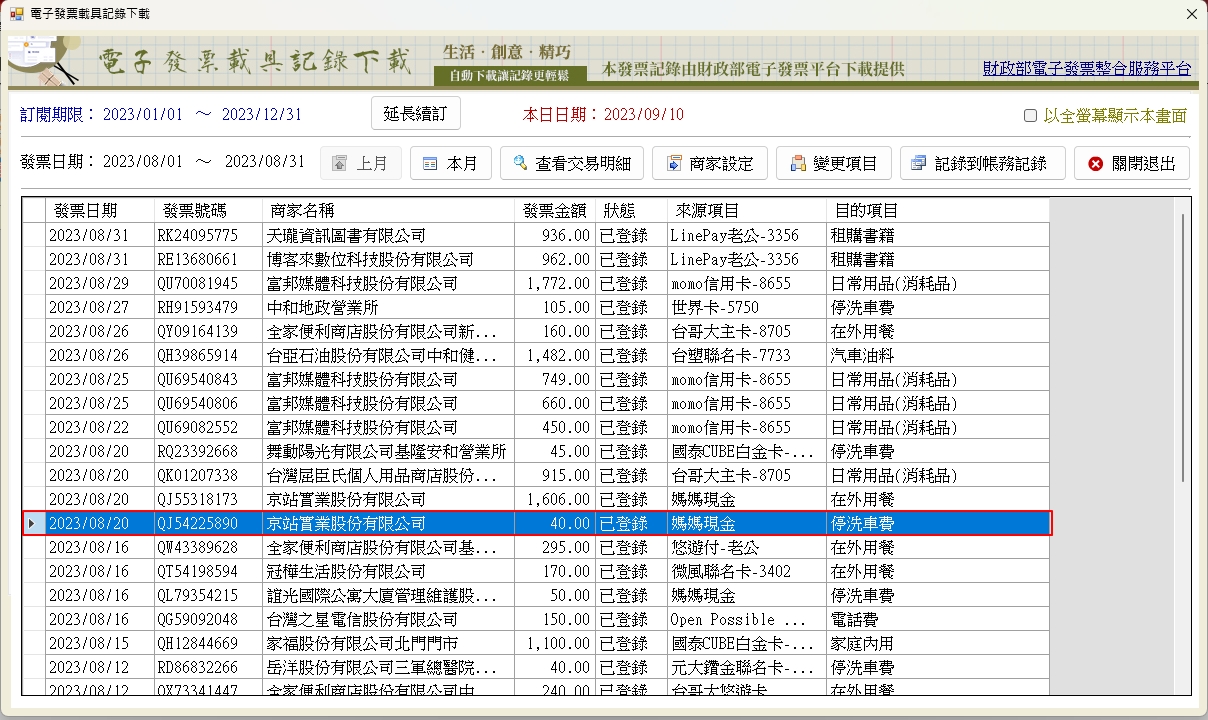Select invoice QW43389628 cell

pos(208,548)
